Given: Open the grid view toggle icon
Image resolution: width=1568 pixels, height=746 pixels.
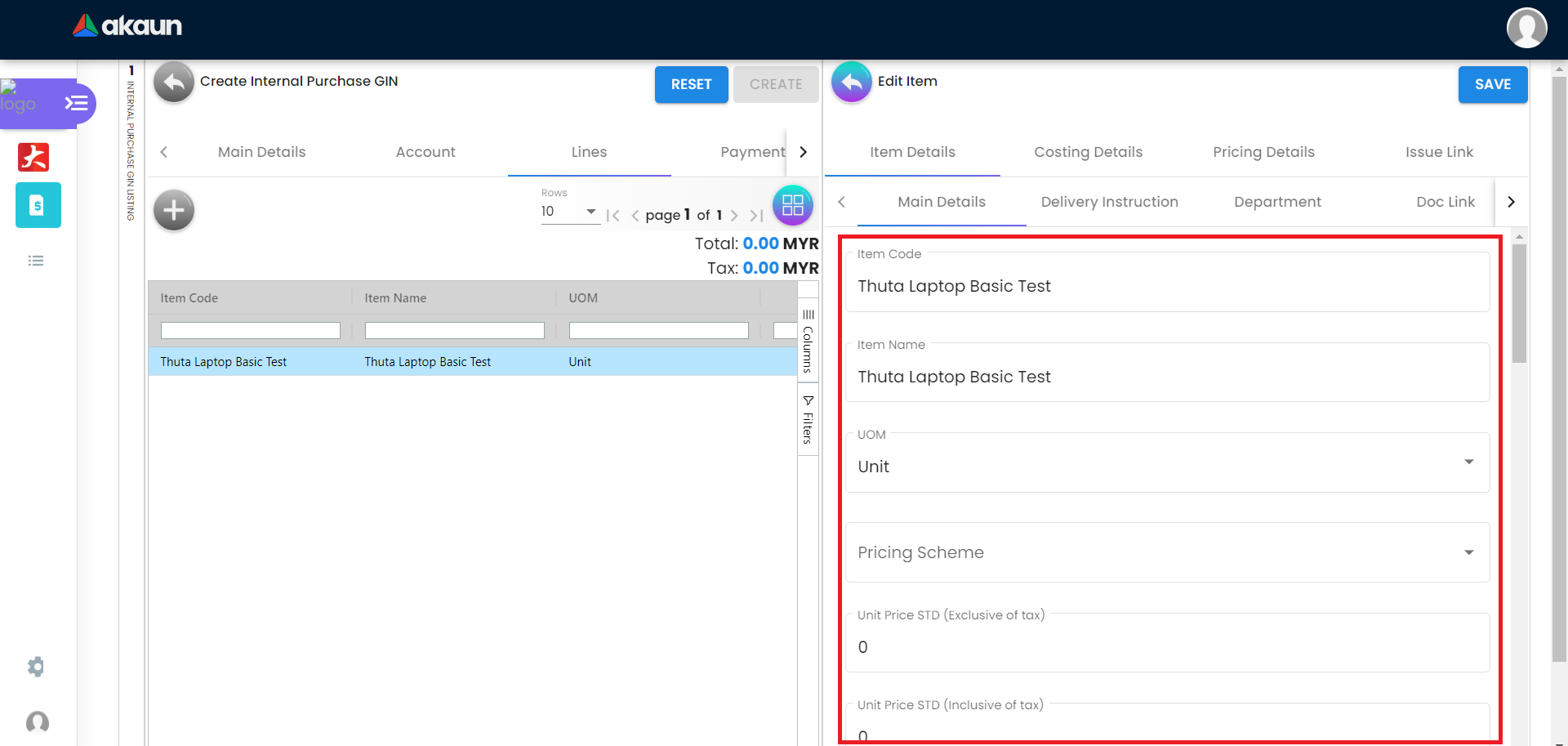Looking at the screenshot, I should pos(792,206).
